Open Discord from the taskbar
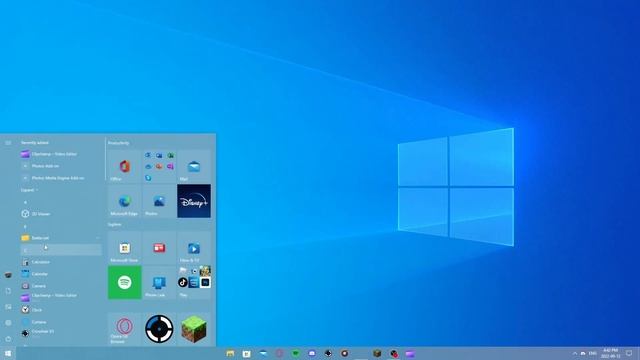 (x=312, y=353)
